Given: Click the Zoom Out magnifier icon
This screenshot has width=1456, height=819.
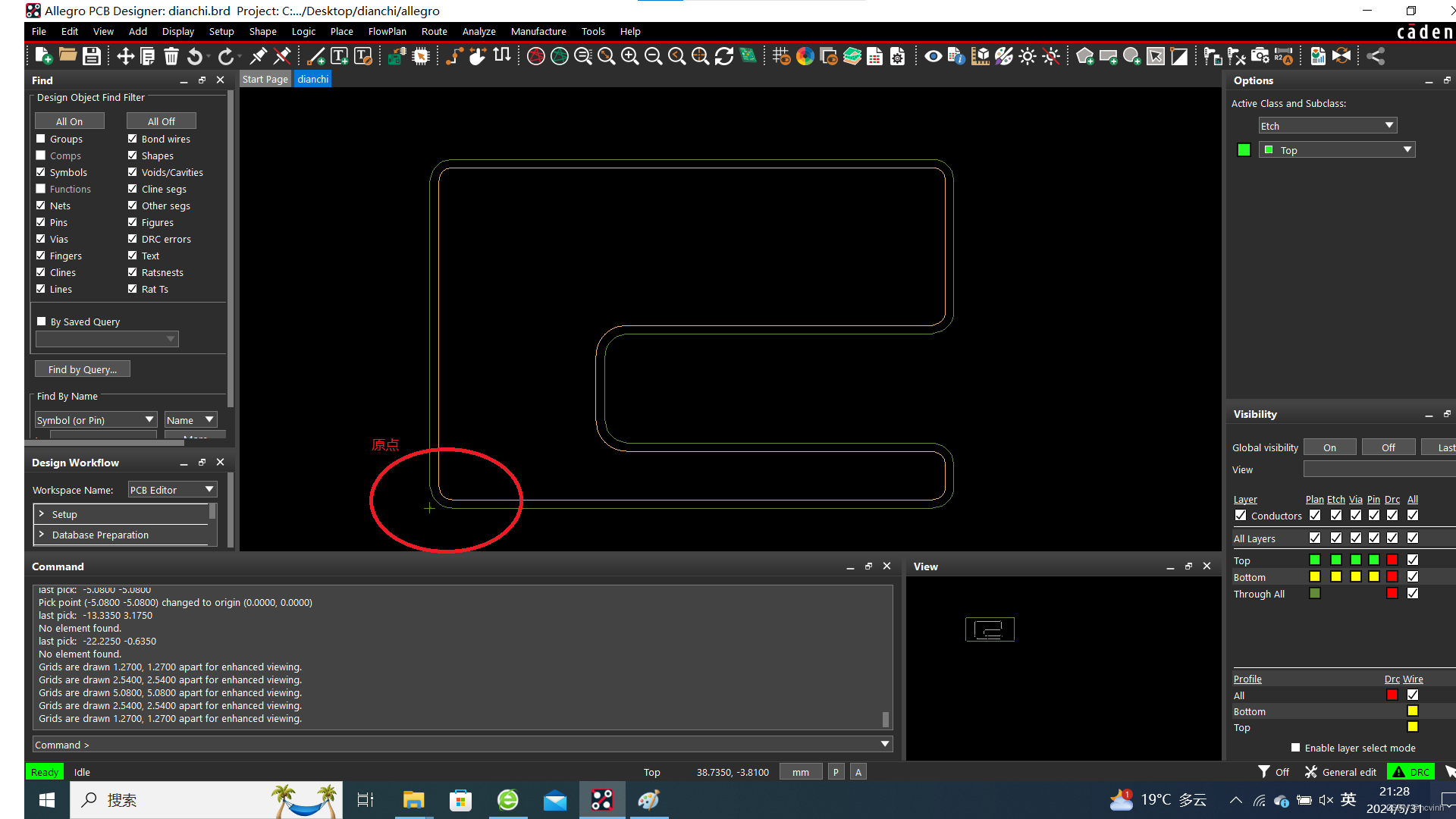Looking at the screenshot, I should coord(653,56).
